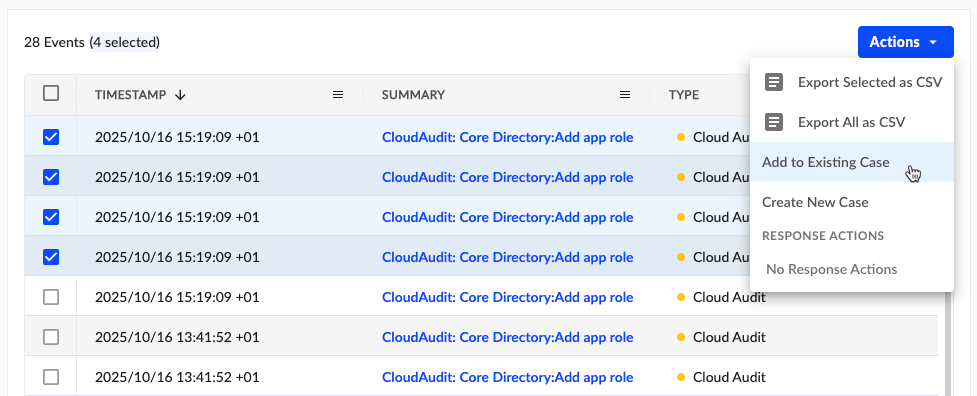Sort by the TYPE column header
This screenshot has height=396, width=977.
(x=684, y=95)
